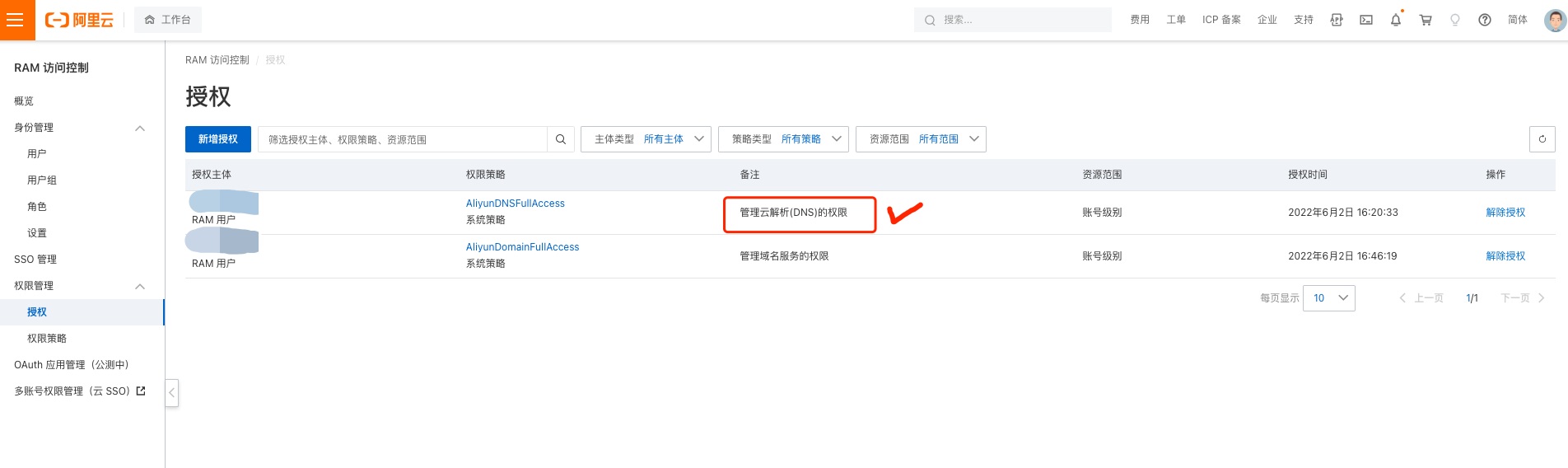Open AliyunDNSFullAccess policy link

[x=516, y=204]
